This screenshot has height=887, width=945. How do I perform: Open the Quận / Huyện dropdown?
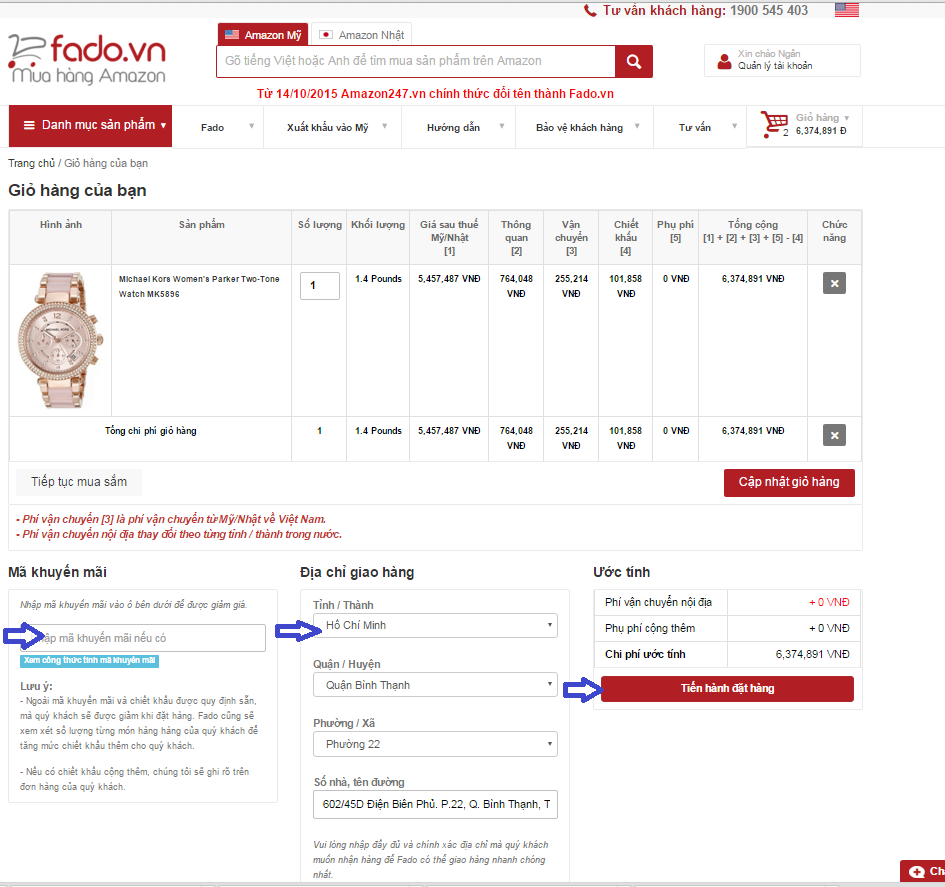pos(435,685)
